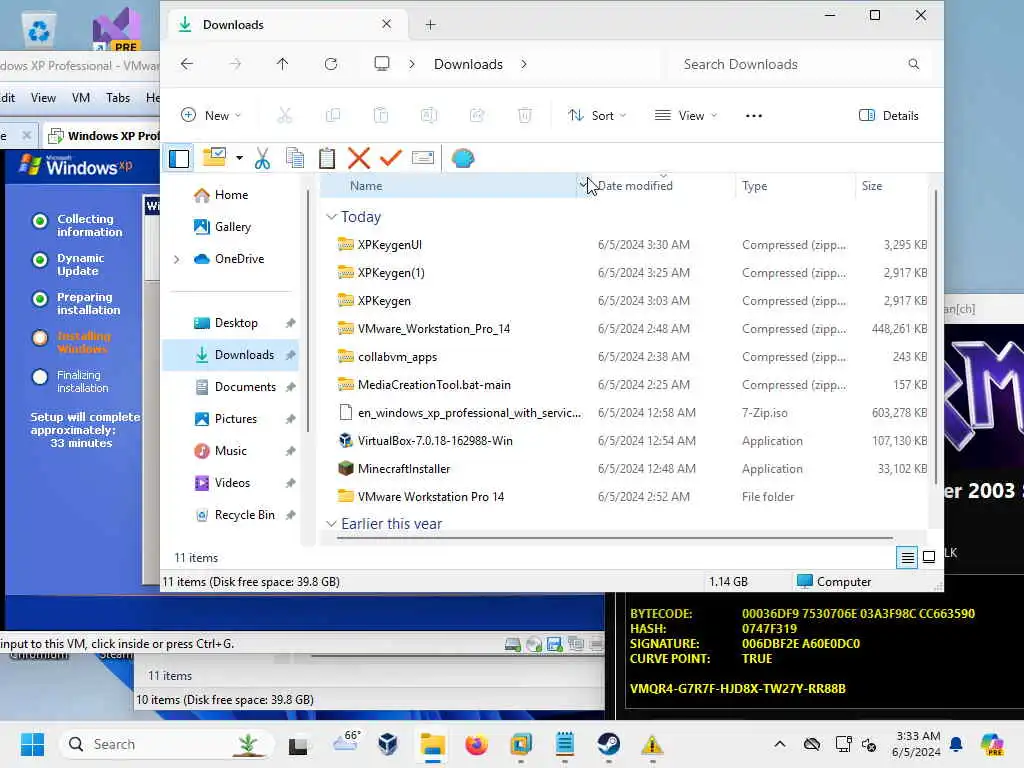The height and width of the screenshot is (768, 1024).
Task: Toggle the Details pane
Action: (889, 116)
